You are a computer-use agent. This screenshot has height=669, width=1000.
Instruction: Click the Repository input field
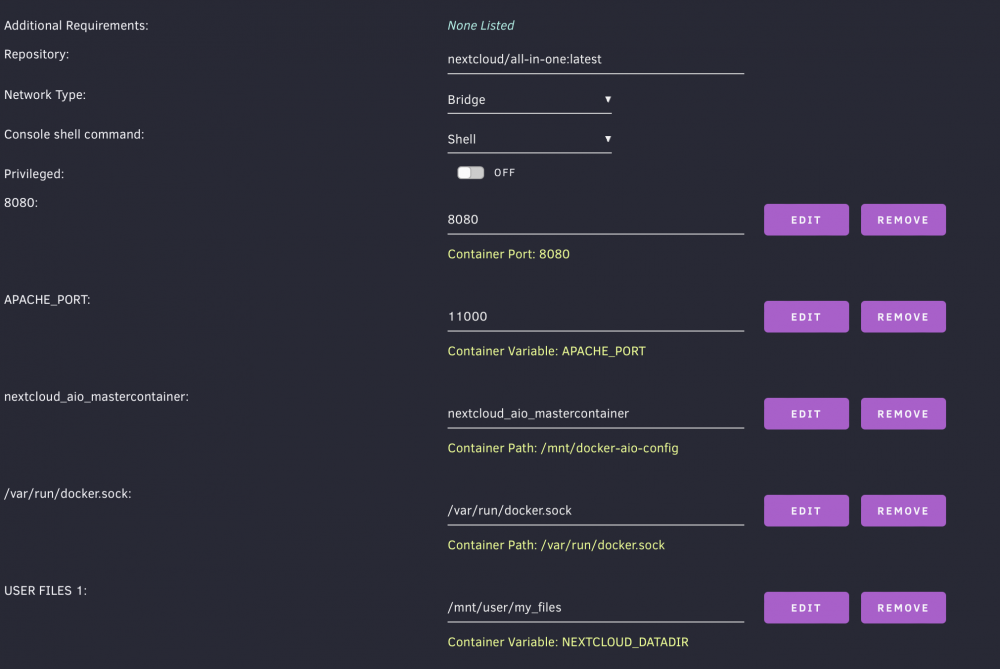(596, 59)
